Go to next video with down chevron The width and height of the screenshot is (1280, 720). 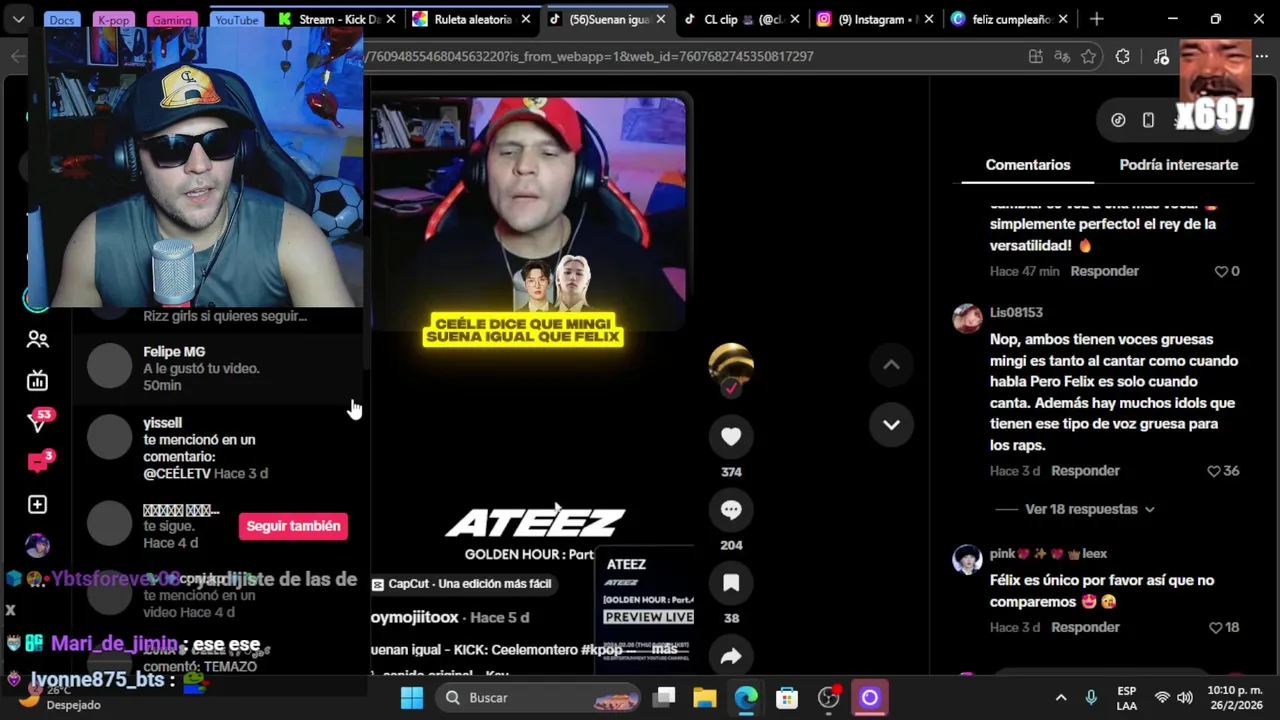pyautogui.click(x=891, y=425)
